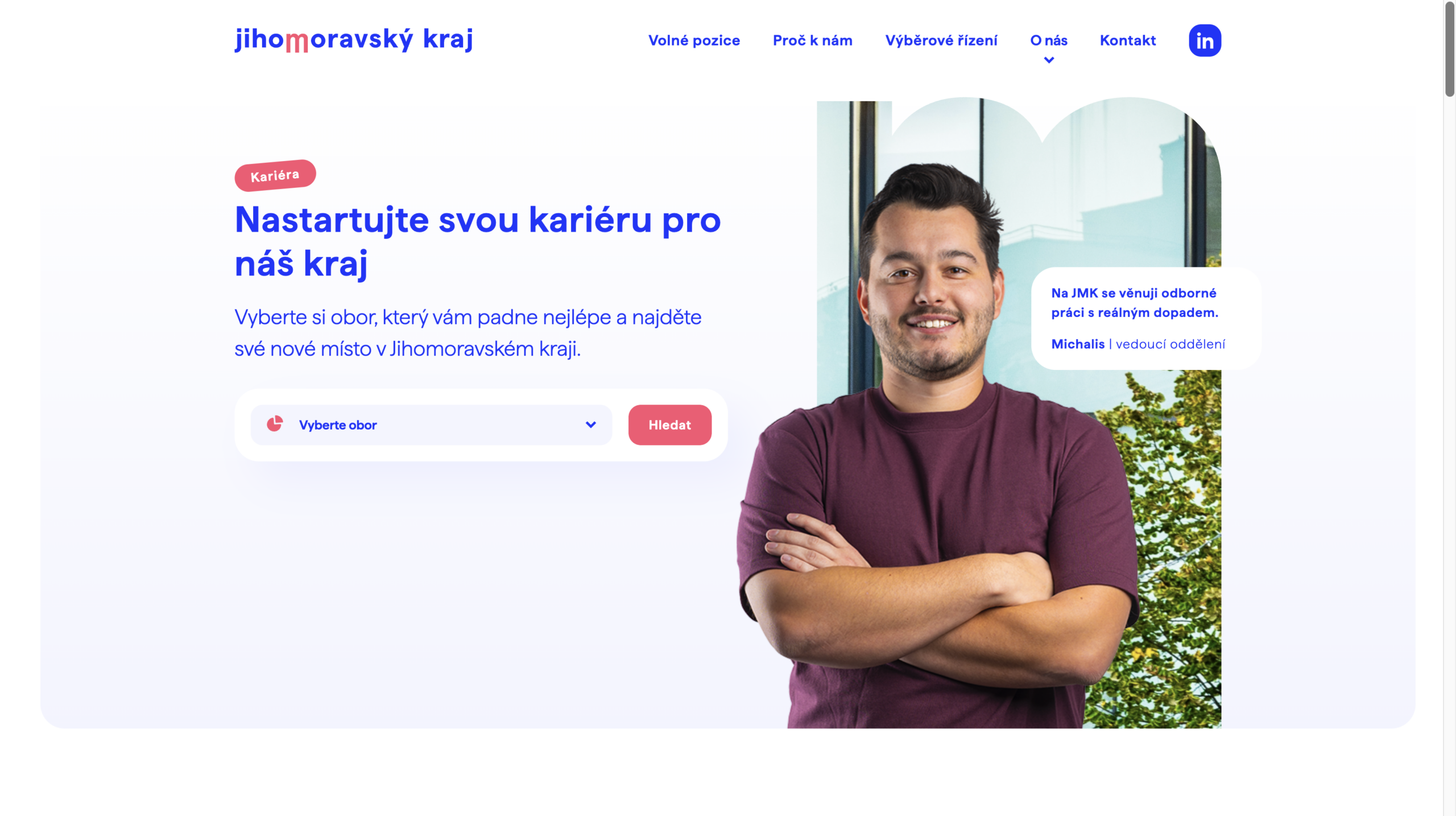Click the page vertical scrollbar thumb
The image size is (1456, 816).
(x=1450, y=48)
